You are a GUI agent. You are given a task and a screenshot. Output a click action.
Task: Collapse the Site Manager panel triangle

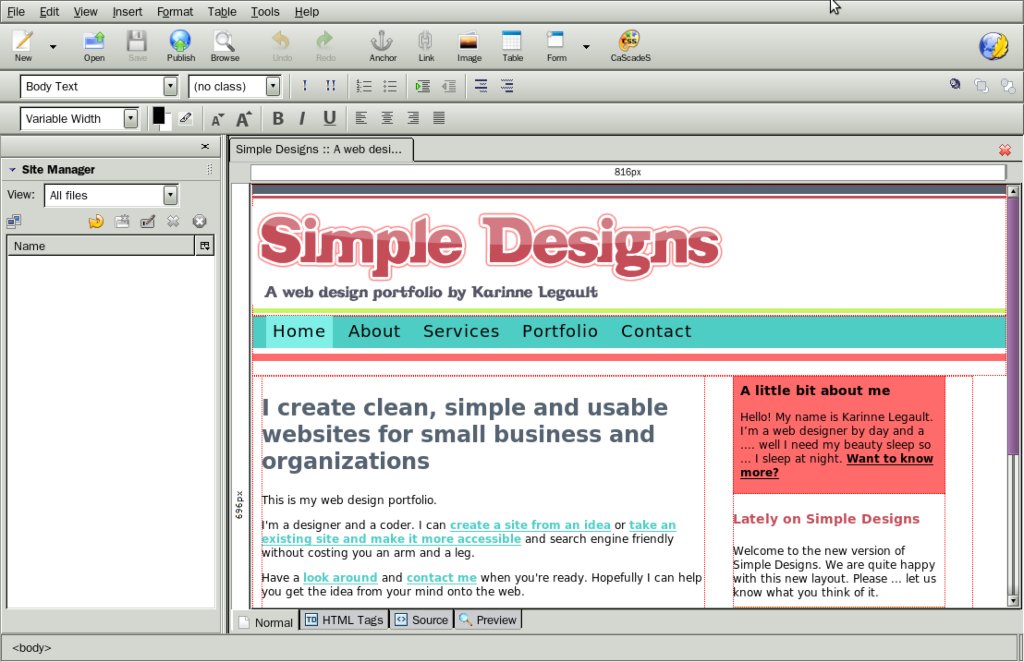12,170
